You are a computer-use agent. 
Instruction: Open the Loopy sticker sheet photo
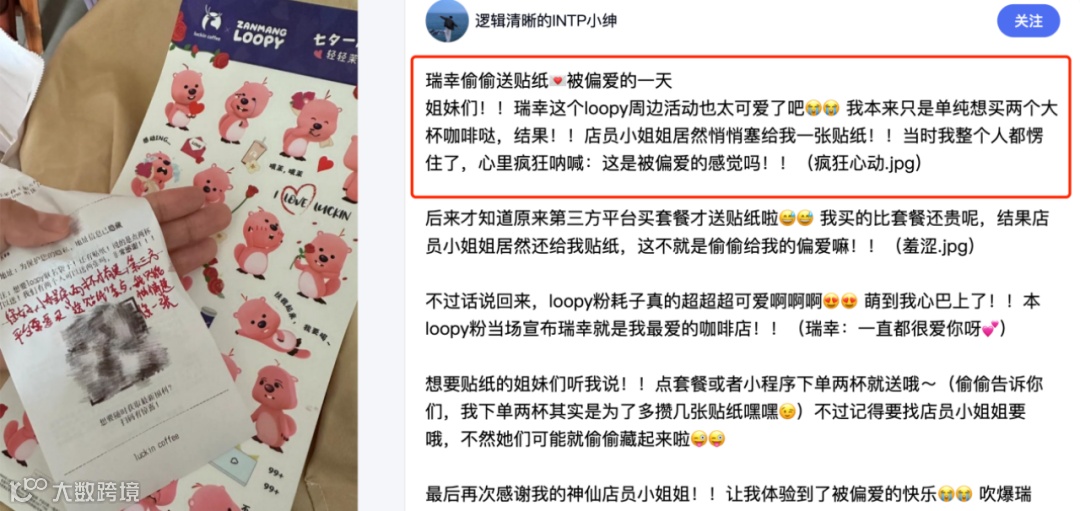(x=179, y=256)
